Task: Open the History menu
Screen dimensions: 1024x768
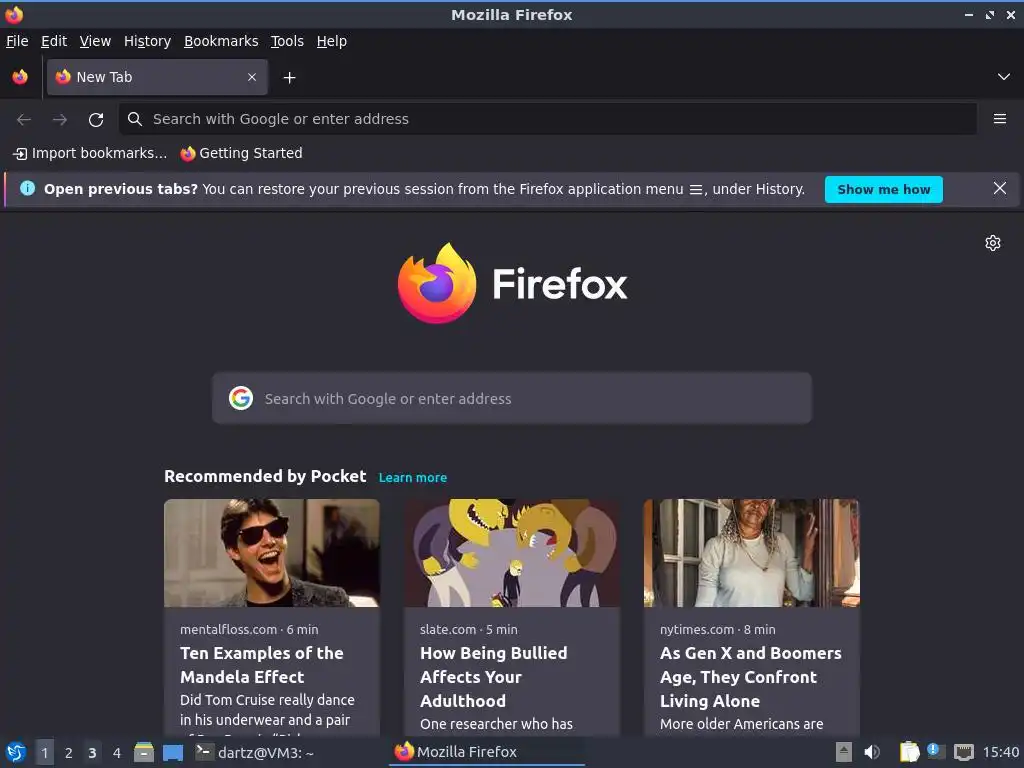Action: click(147, 41)
